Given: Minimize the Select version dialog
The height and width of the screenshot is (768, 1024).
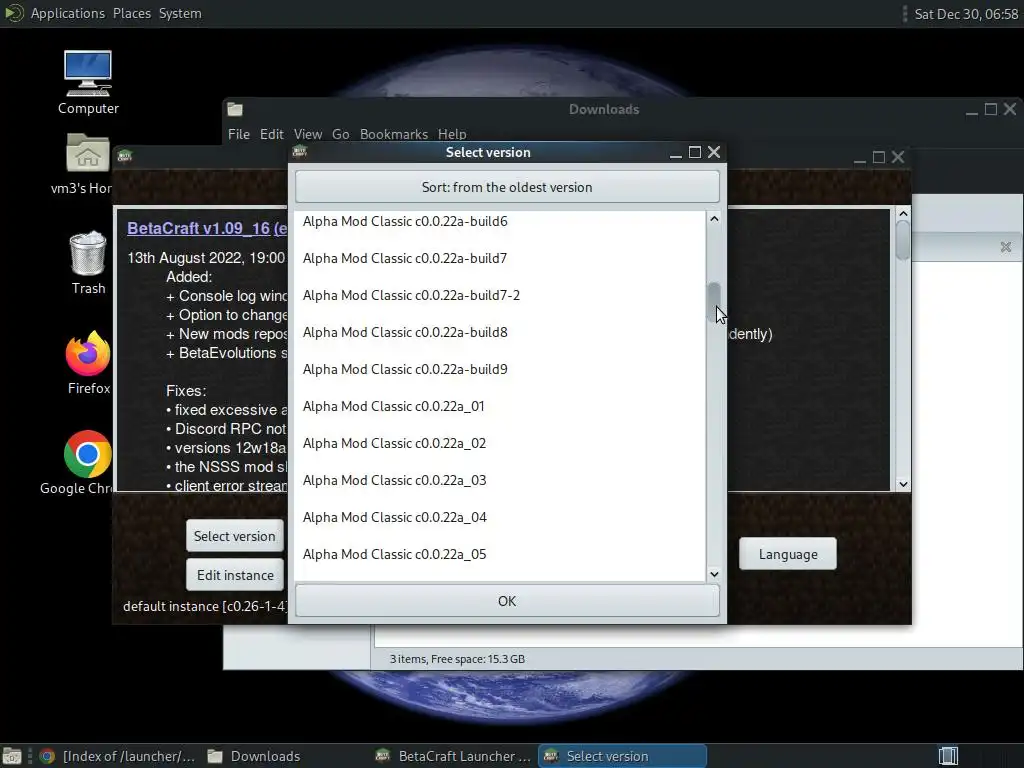Looking at the screenshot, I should pyautogui.click(x=676, y=152).
